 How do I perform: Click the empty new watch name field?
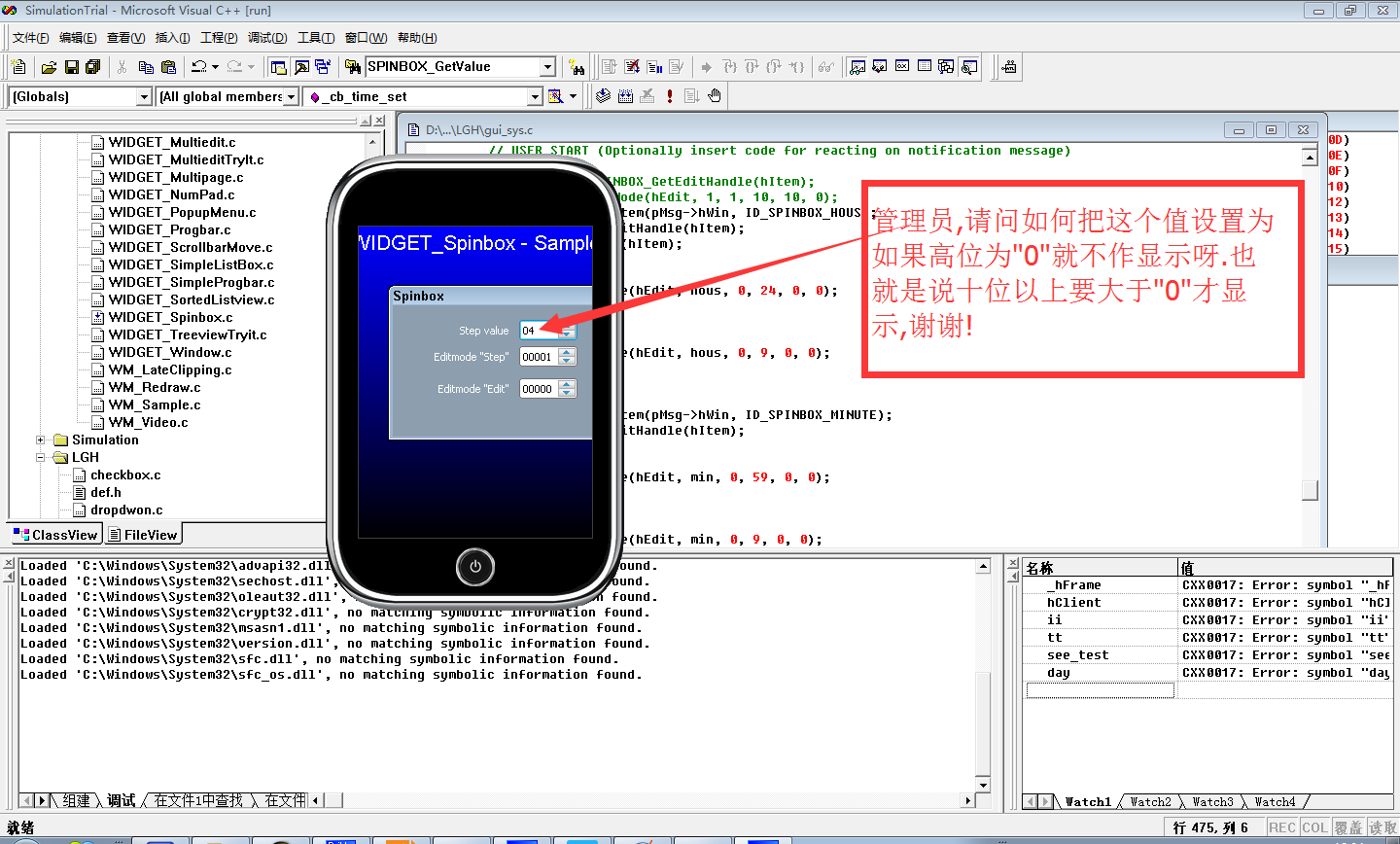click(1101, 690)
